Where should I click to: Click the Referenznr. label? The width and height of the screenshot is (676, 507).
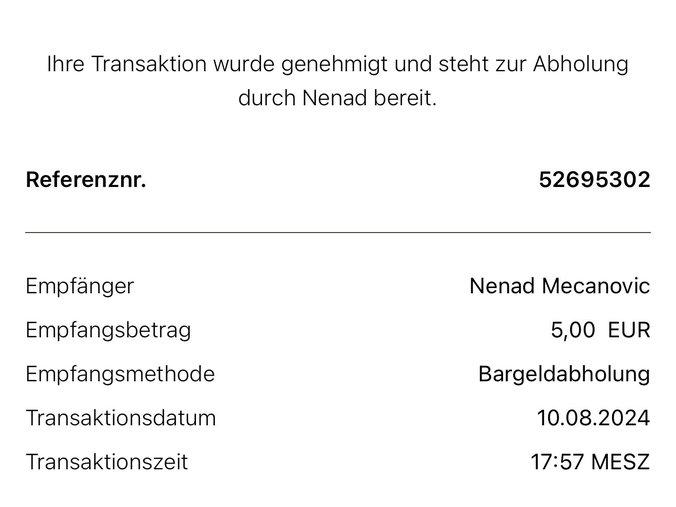coord(85,181)
